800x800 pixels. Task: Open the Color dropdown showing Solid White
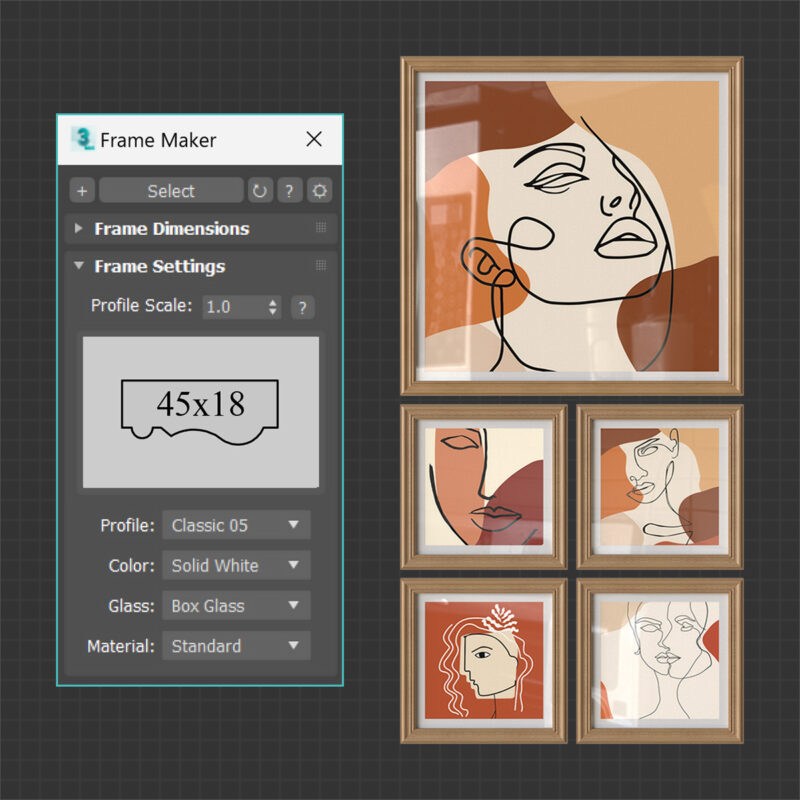point(236,565)
